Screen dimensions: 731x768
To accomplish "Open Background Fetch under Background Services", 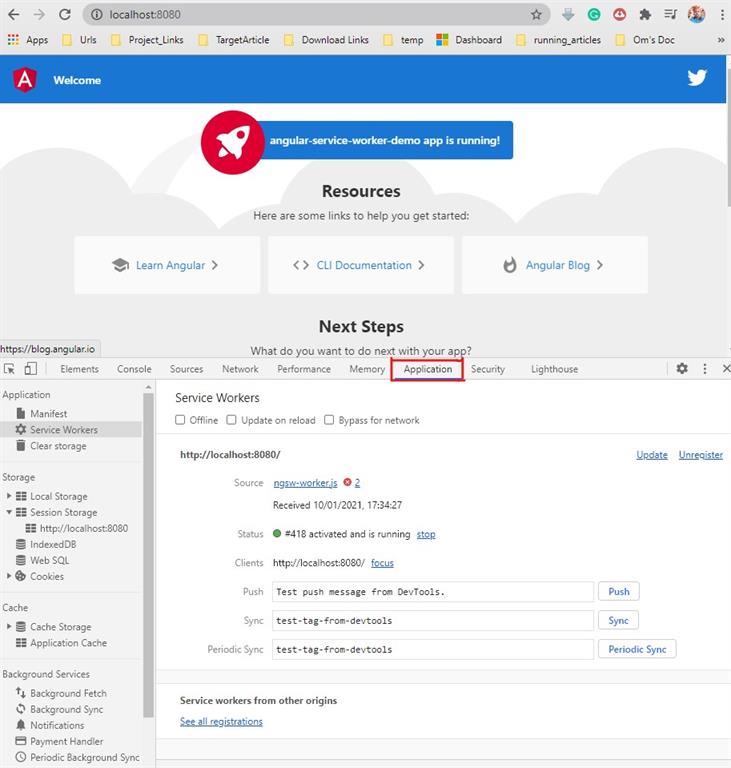I will point(68,693).
